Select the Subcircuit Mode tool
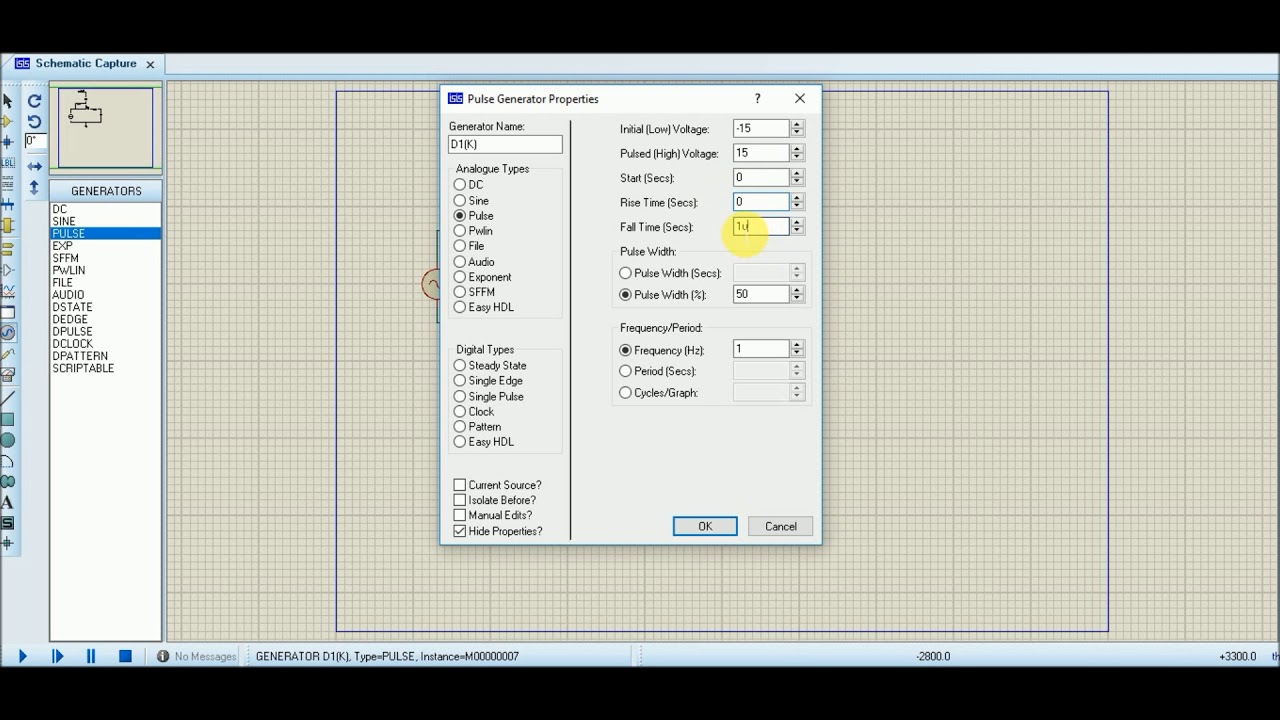1280x720 pixels. pos(8,223)
